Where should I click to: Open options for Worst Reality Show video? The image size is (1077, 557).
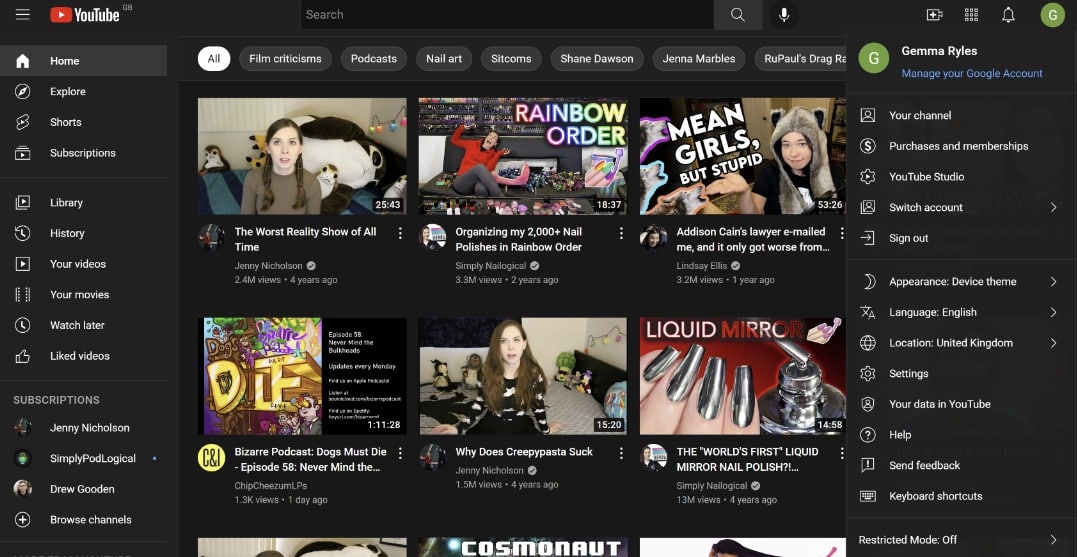[x=400, y=234]
